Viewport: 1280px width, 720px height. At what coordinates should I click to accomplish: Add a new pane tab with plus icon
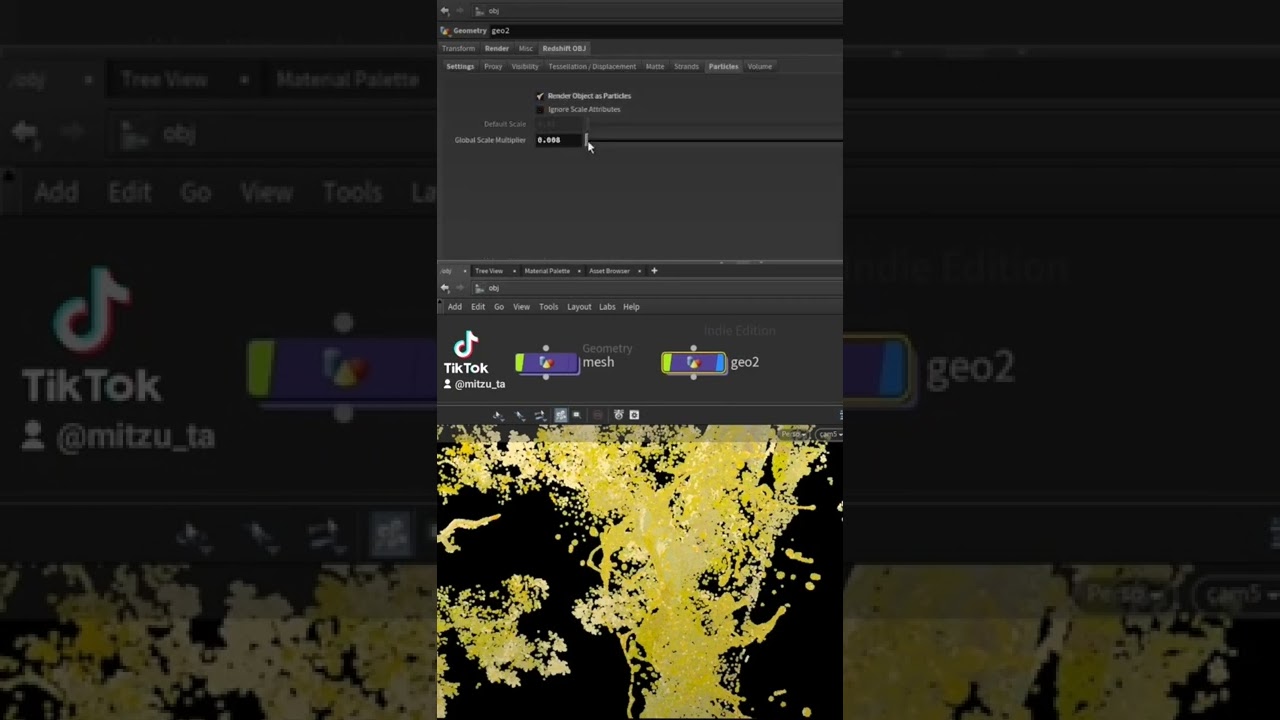[654, 271]
